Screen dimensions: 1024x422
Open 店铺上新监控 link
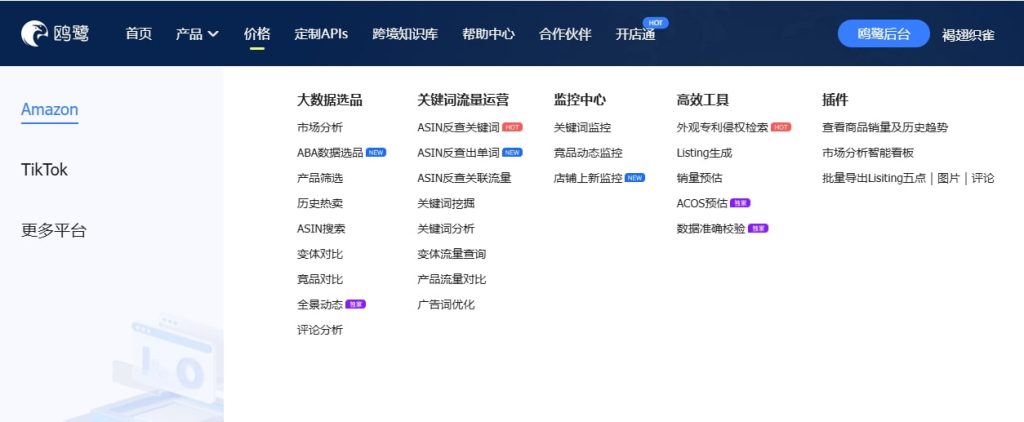588,178
